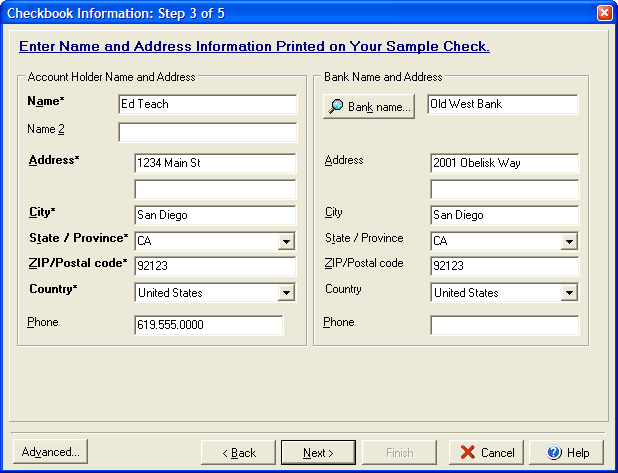Click the 1234 Main St address field
Image resolution: width=618 pixels, height=473 pixels.
point(215,163)
